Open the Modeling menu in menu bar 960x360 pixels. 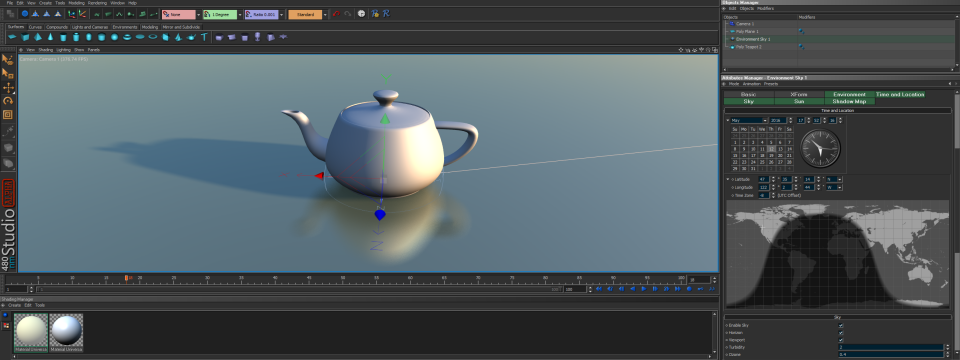coord(77,3)
